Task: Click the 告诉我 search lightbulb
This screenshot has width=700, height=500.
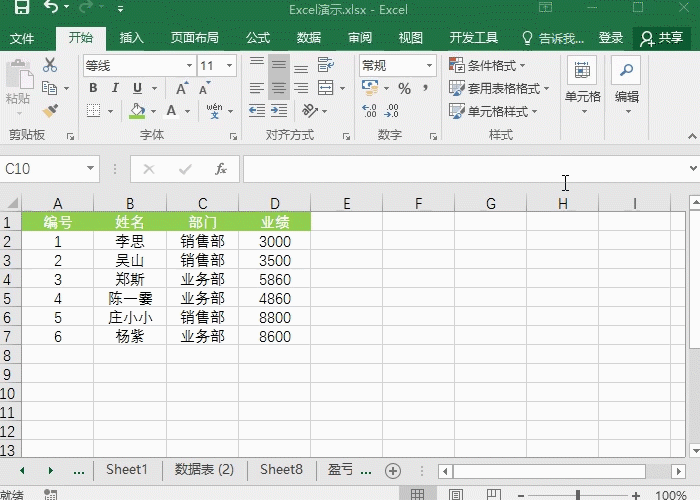Action: click(x=527, y=38)
